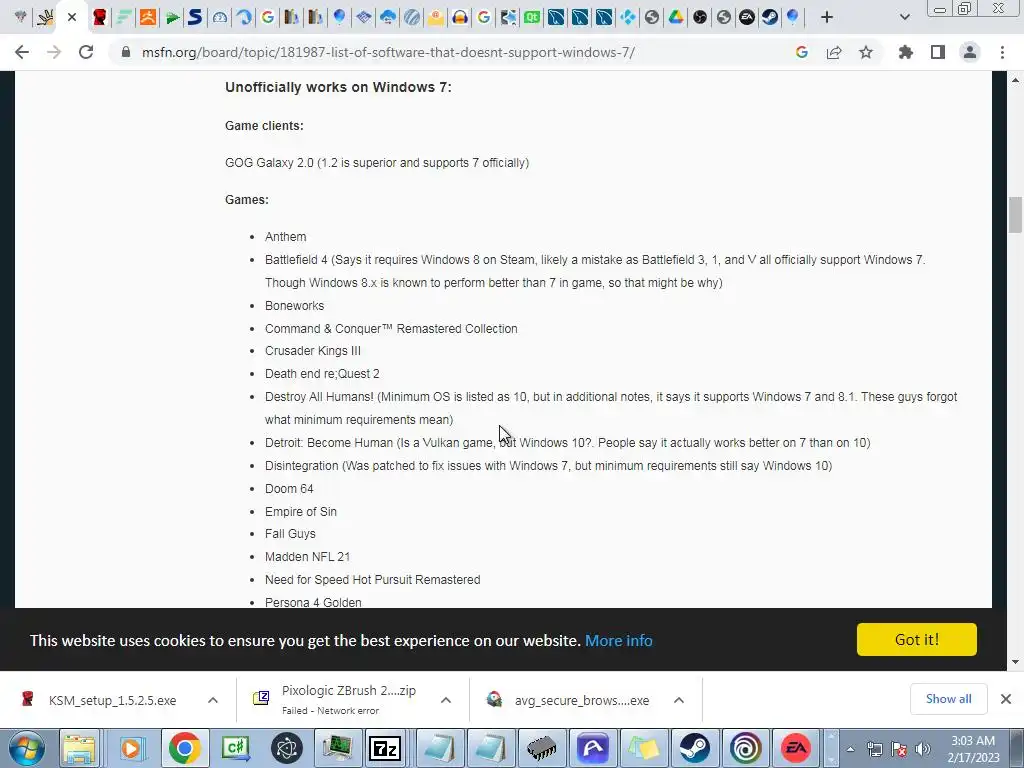The height and width of the screenshot is (768, 1024).
Task: Expand avg_secure_browser download options
Action: click(679, 700)
